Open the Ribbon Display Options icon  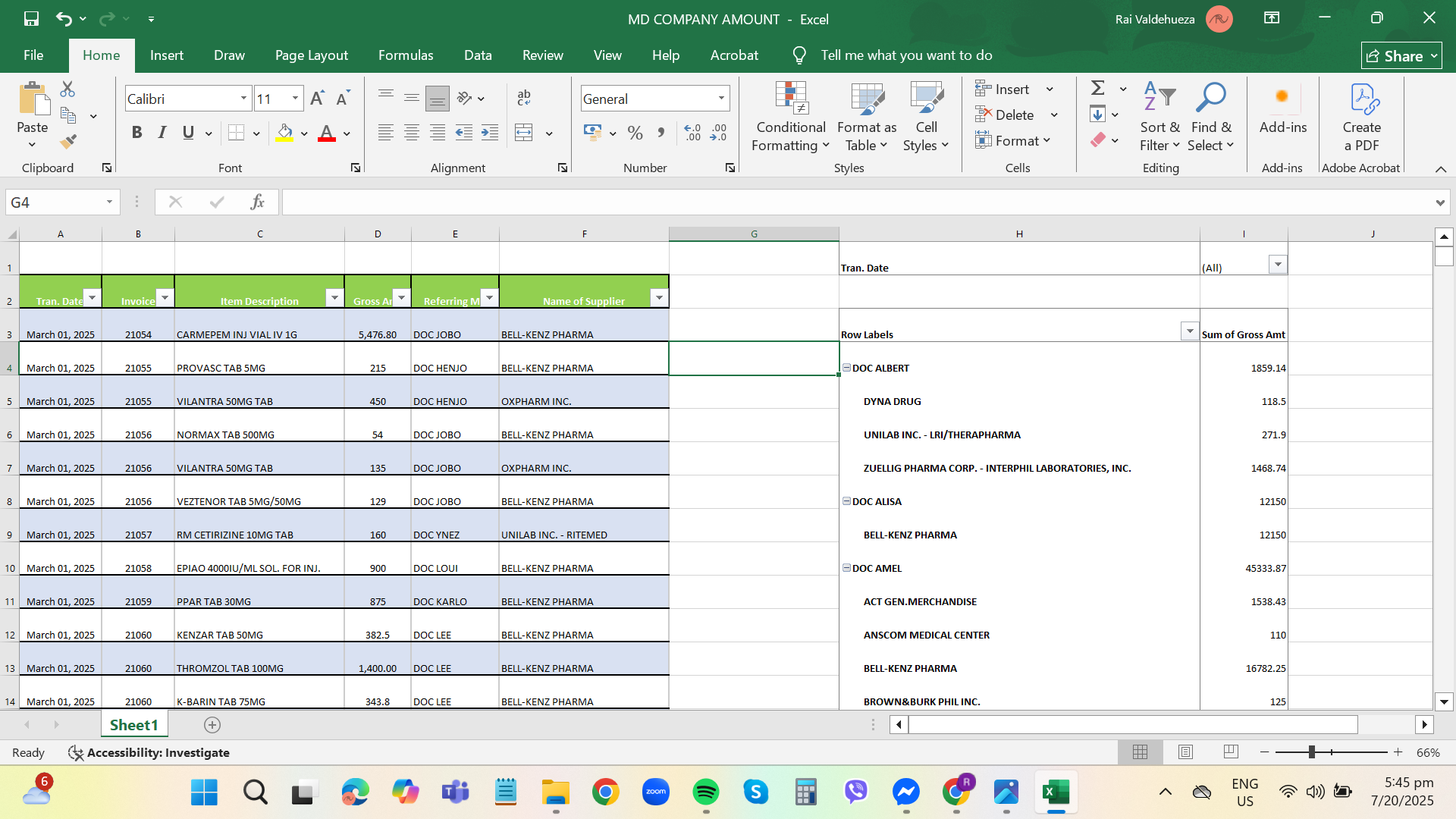pyautogui.click(x=1272, y=18)
